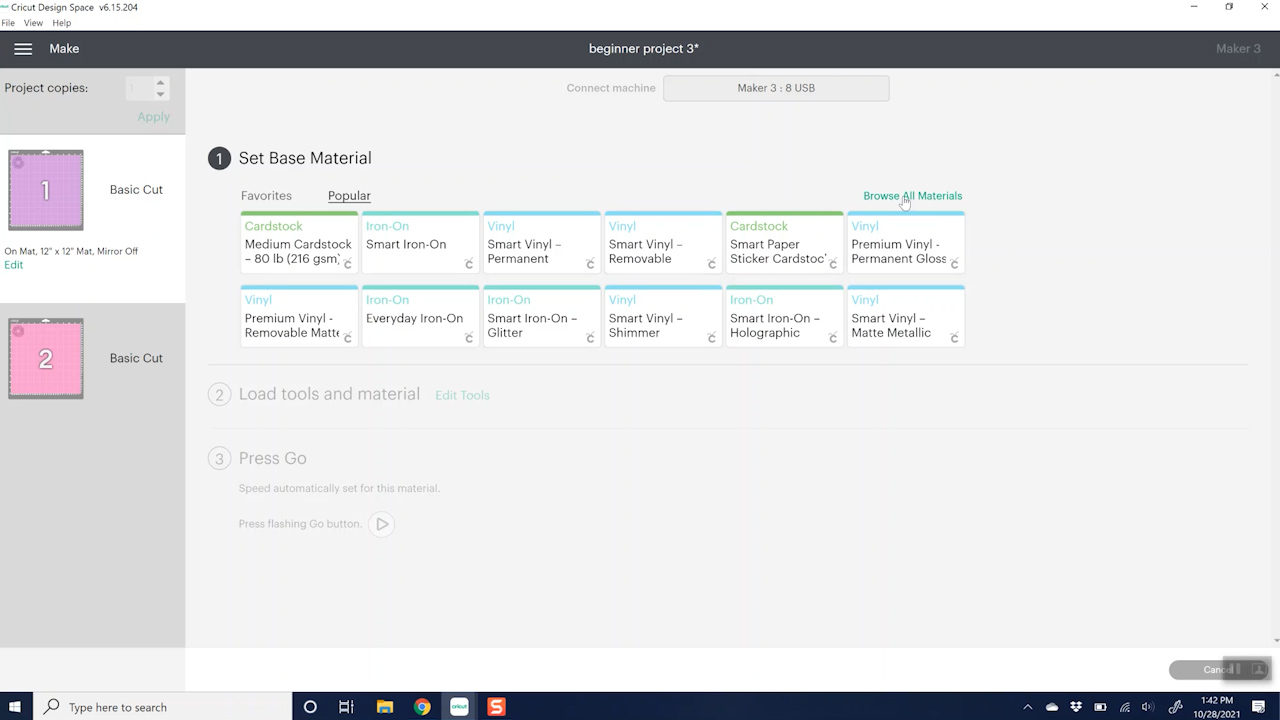Open Dropbox tray icon
The width and height of the screenshot is (1280, 720).
point(1076,707)
